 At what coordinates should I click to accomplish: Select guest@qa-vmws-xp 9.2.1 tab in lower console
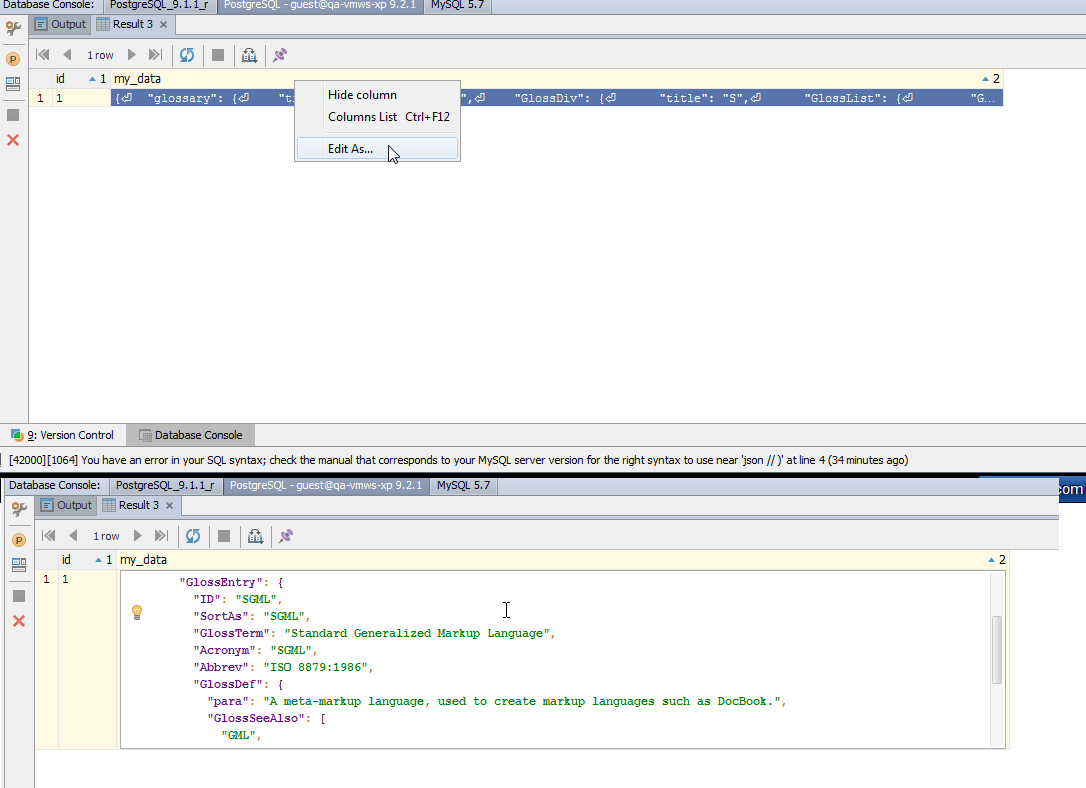pyautogui.click(x=326, y=485)
